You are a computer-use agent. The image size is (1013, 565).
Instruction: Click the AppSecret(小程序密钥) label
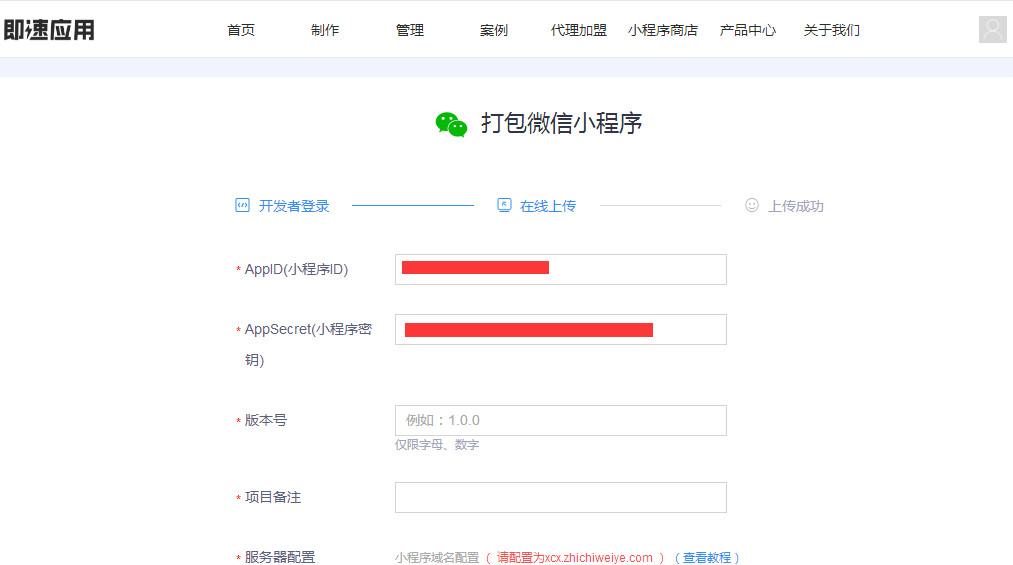pos(308,344)
